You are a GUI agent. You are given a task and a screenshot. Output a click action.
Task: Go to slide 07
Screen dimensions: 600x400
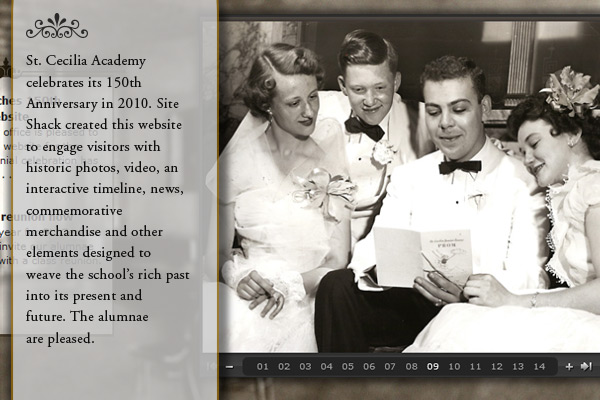[x=390, y=367]
